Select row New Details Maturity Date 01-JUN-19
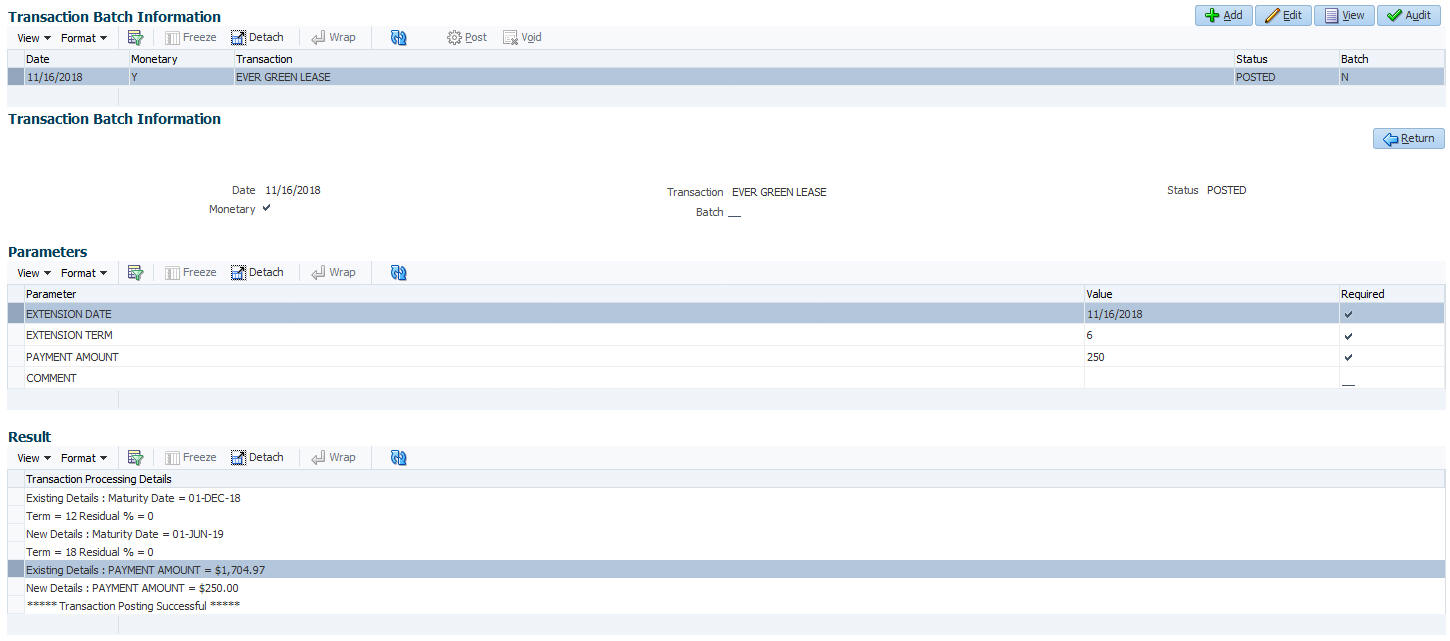 pos(726,533)
